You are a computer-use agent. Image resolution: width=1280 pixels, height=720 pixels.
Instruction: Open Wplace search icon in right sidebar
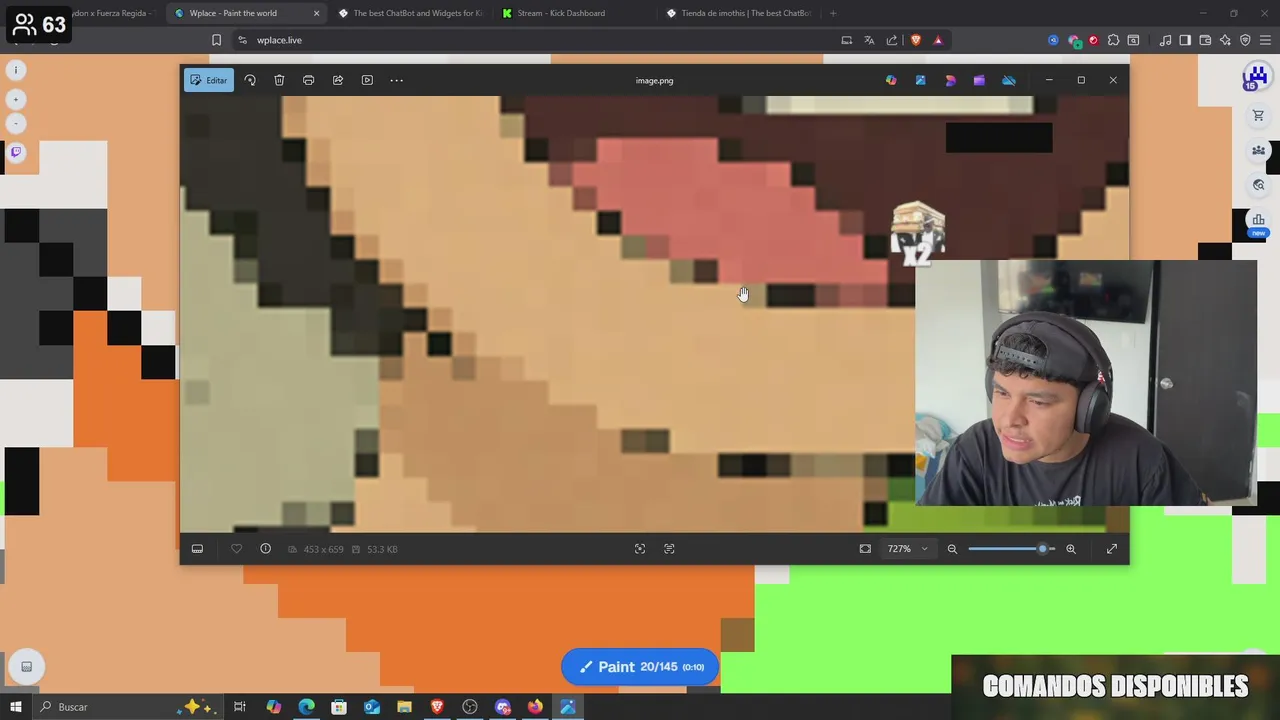tap(1258, 185)
